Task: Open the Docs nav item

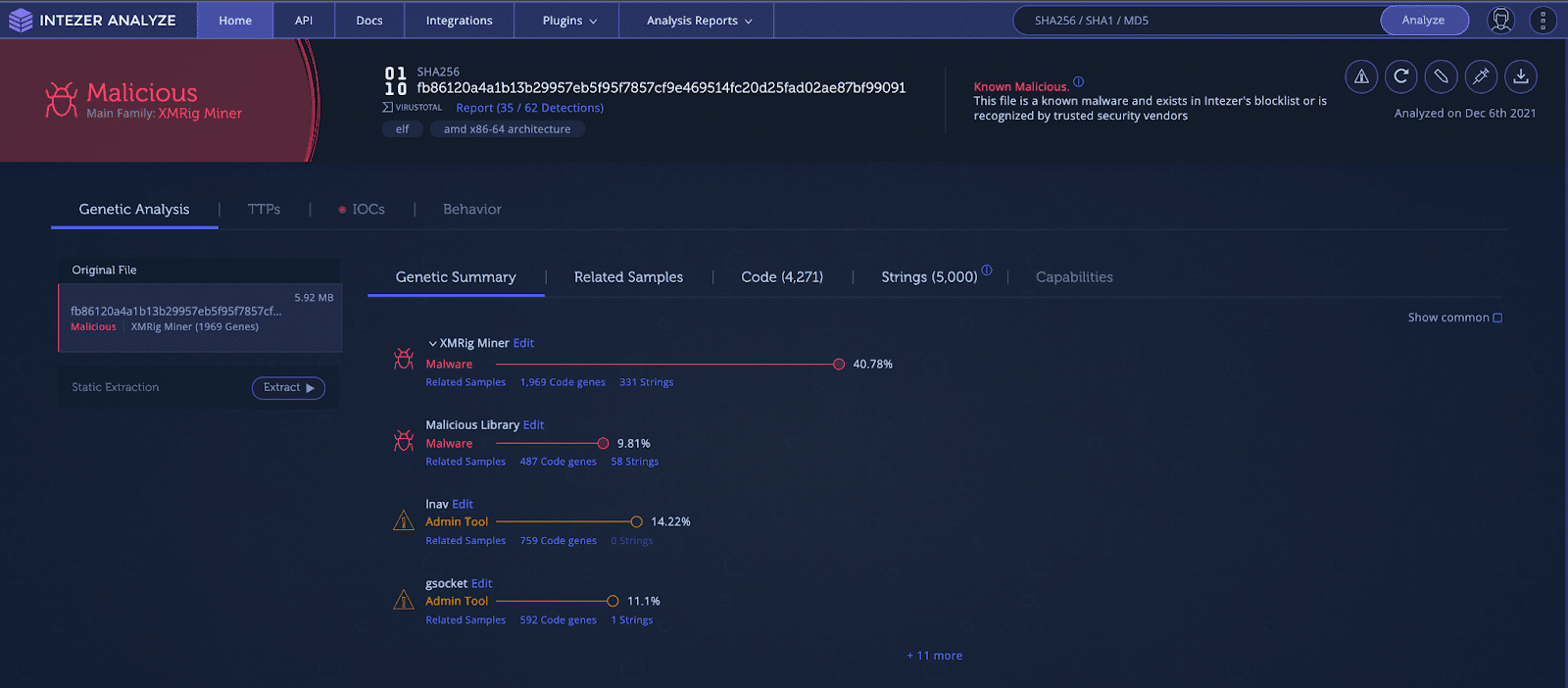Action: click(369, 20)
